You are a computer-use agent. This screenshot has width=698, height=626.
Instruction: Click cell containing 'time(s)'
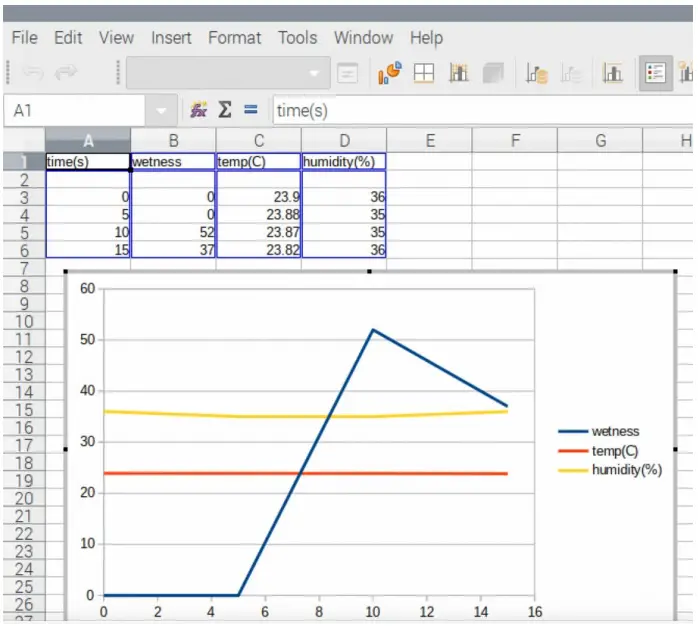[x=88, y=162]
